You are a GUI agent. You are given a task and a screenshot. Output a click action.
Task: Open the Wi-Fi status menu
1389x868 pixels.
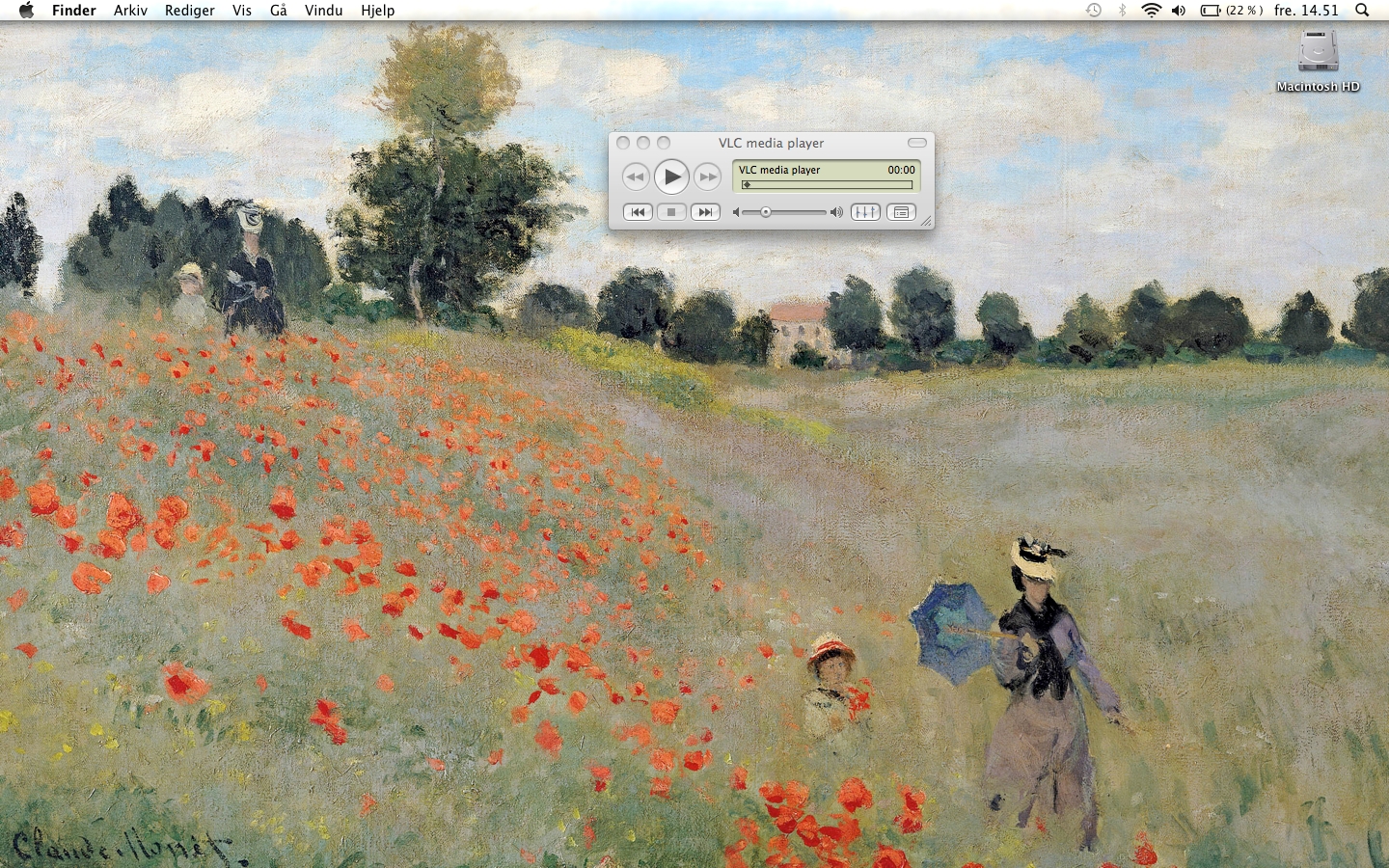[x=1151, y=11]
